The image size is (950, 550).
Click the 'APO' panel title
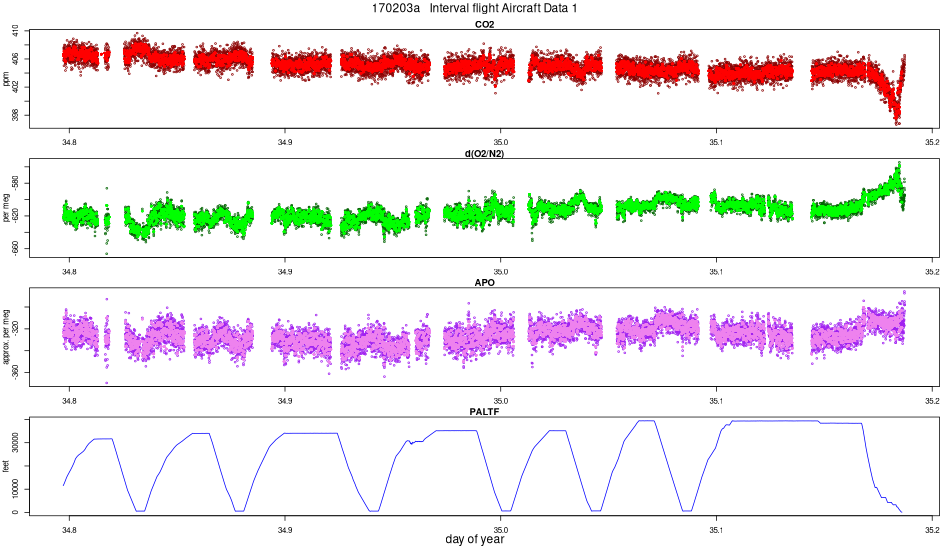coord(484,282)
